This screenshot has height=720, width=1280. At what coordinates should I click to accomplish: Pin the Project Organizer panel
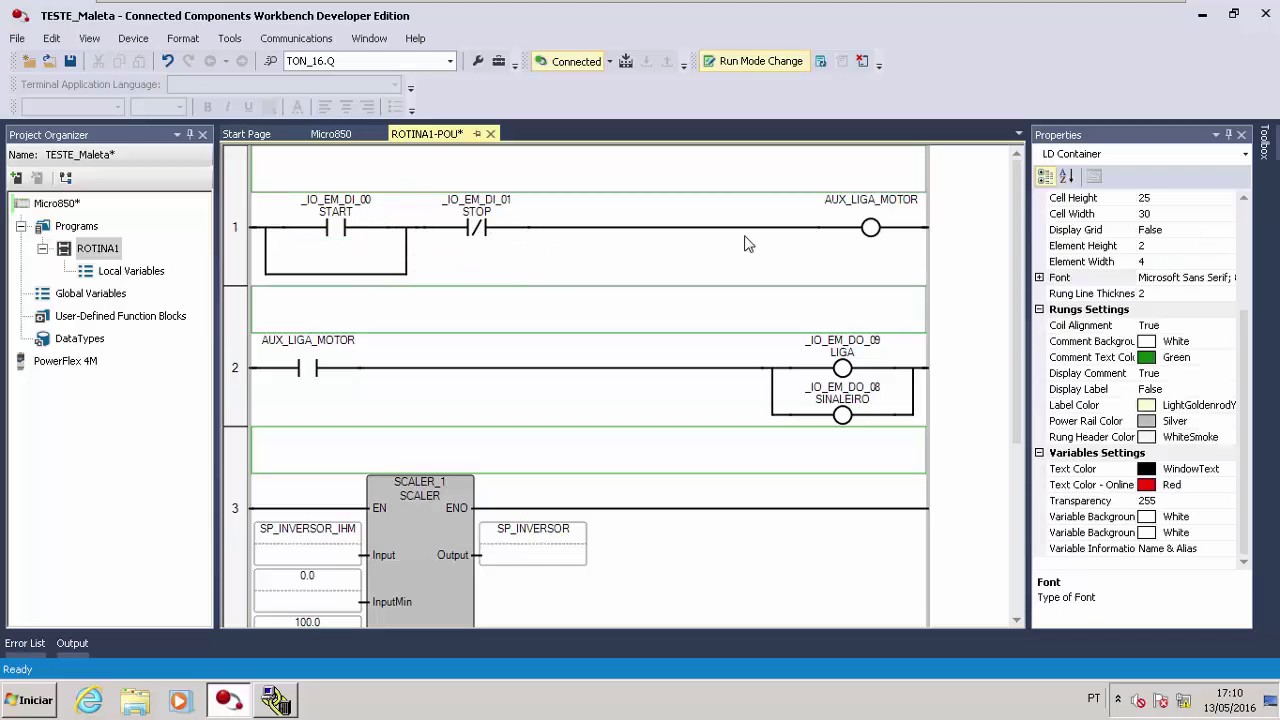189,134
